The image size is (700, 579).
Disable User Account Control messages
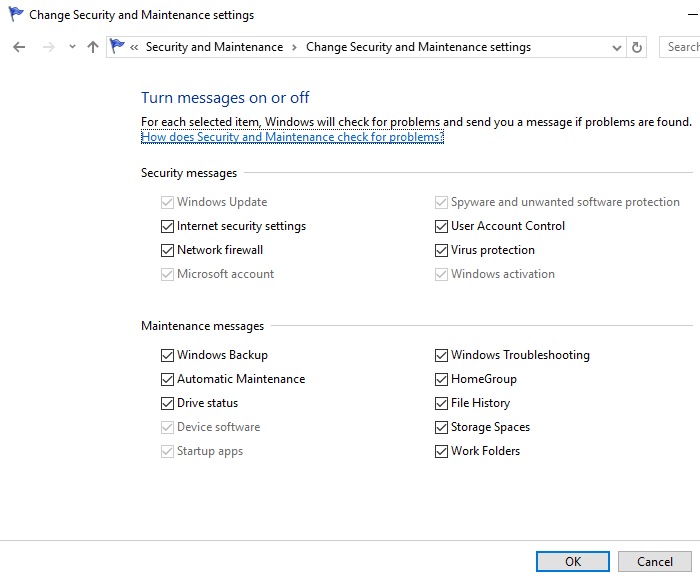point(441,226)
